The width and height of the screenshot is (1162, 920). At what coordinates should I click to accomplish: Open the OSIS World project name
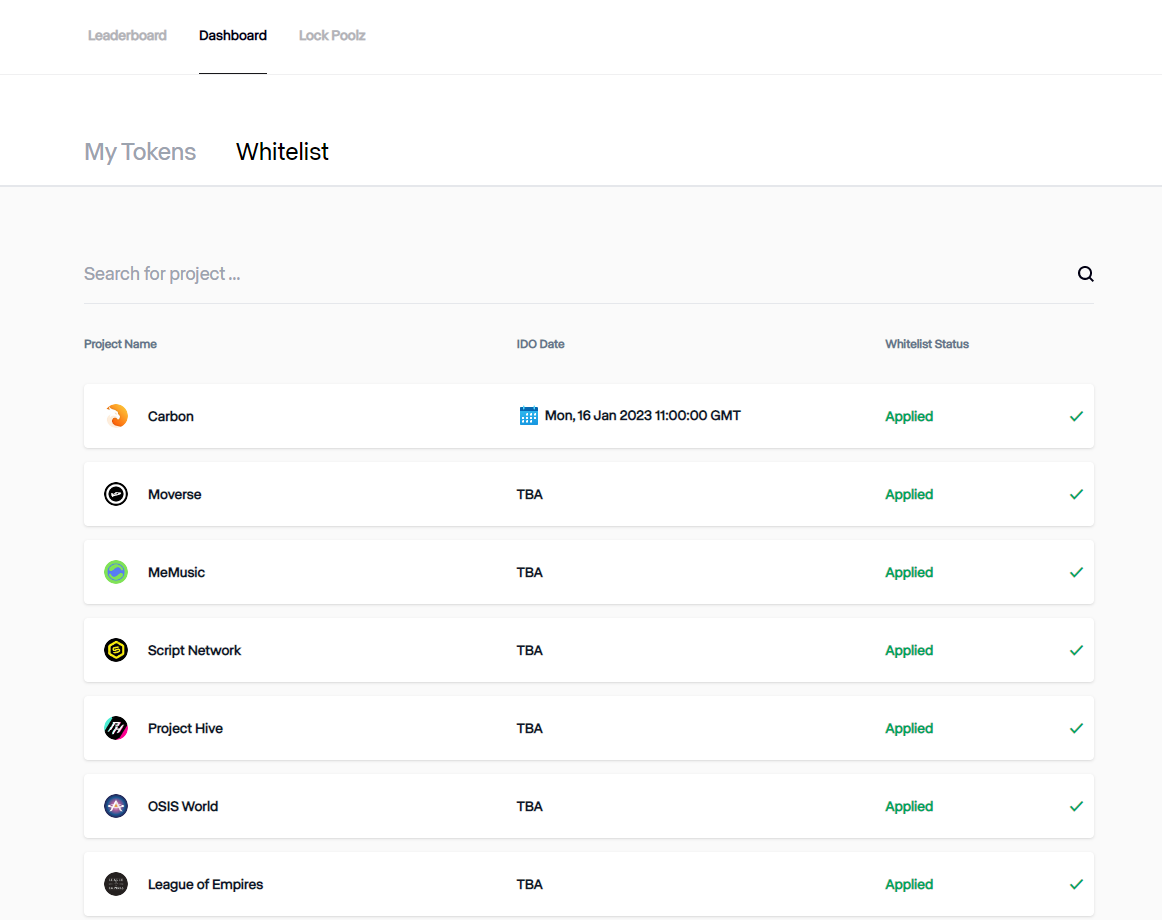[x=183, y=806]
